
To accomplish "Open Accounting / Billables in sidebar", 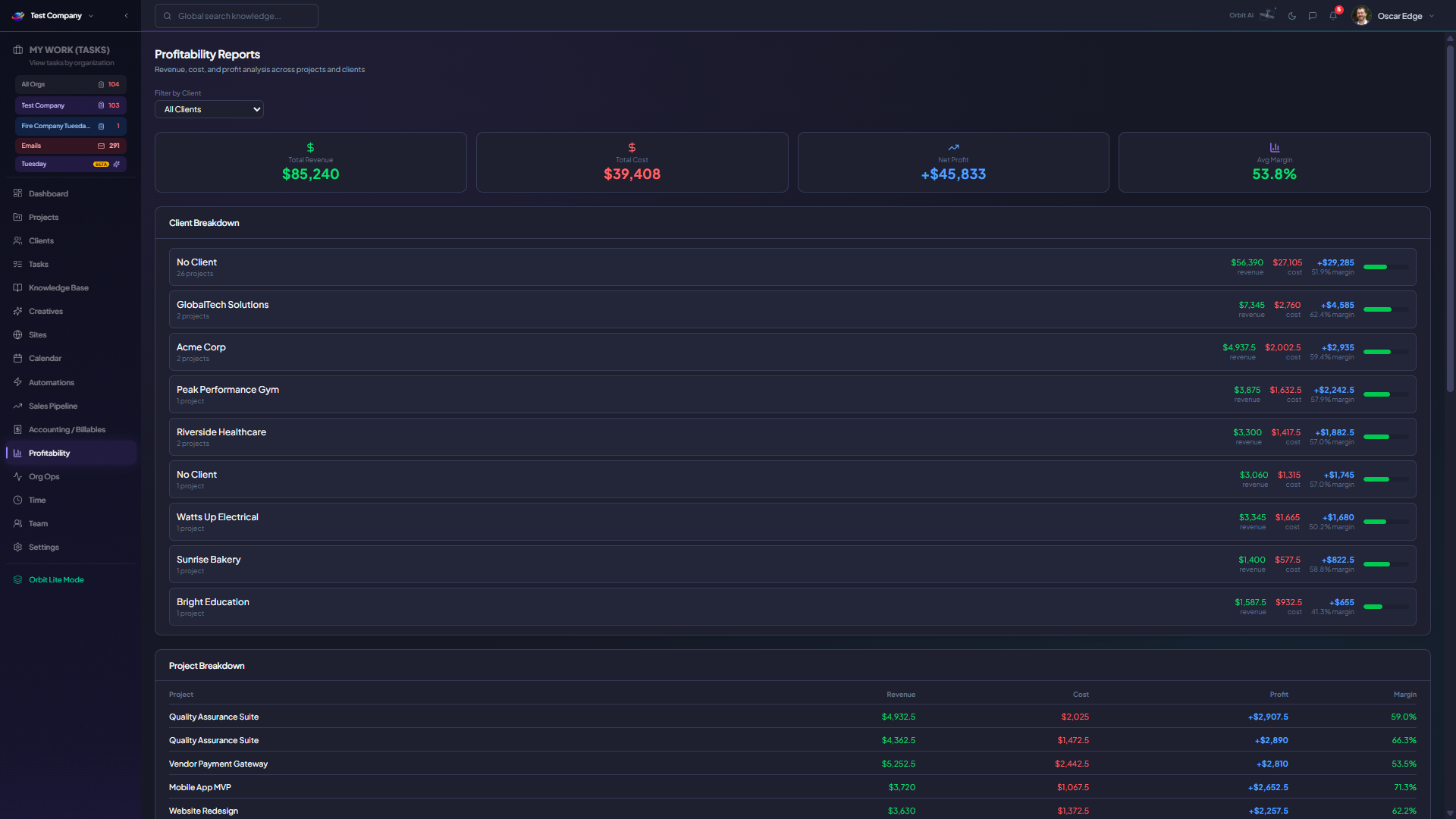I will pos(71,430).
